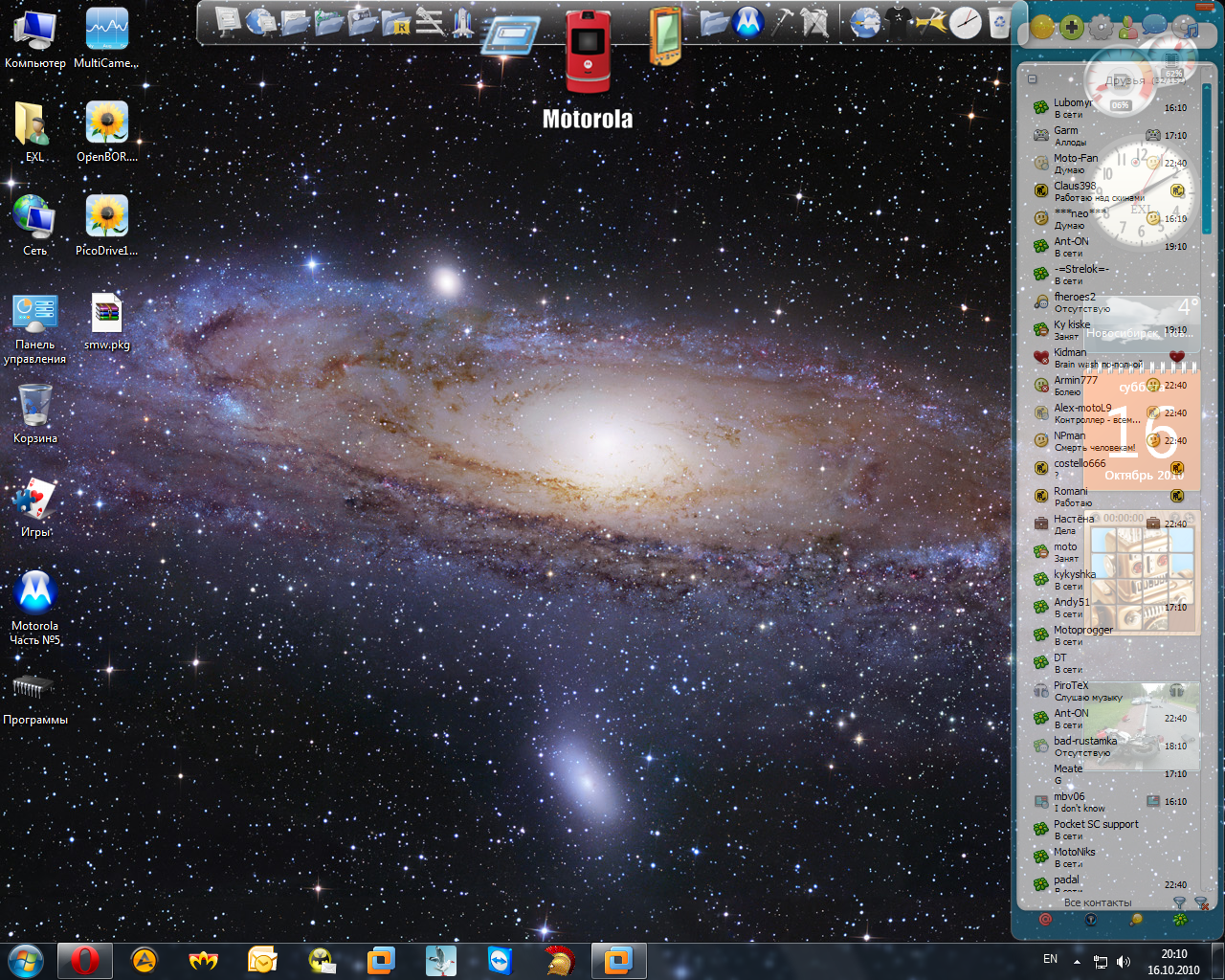Open the red Motorola phone dock icon
The width and height of the screenshot is (1225, 980).
(x=588, y=52)
